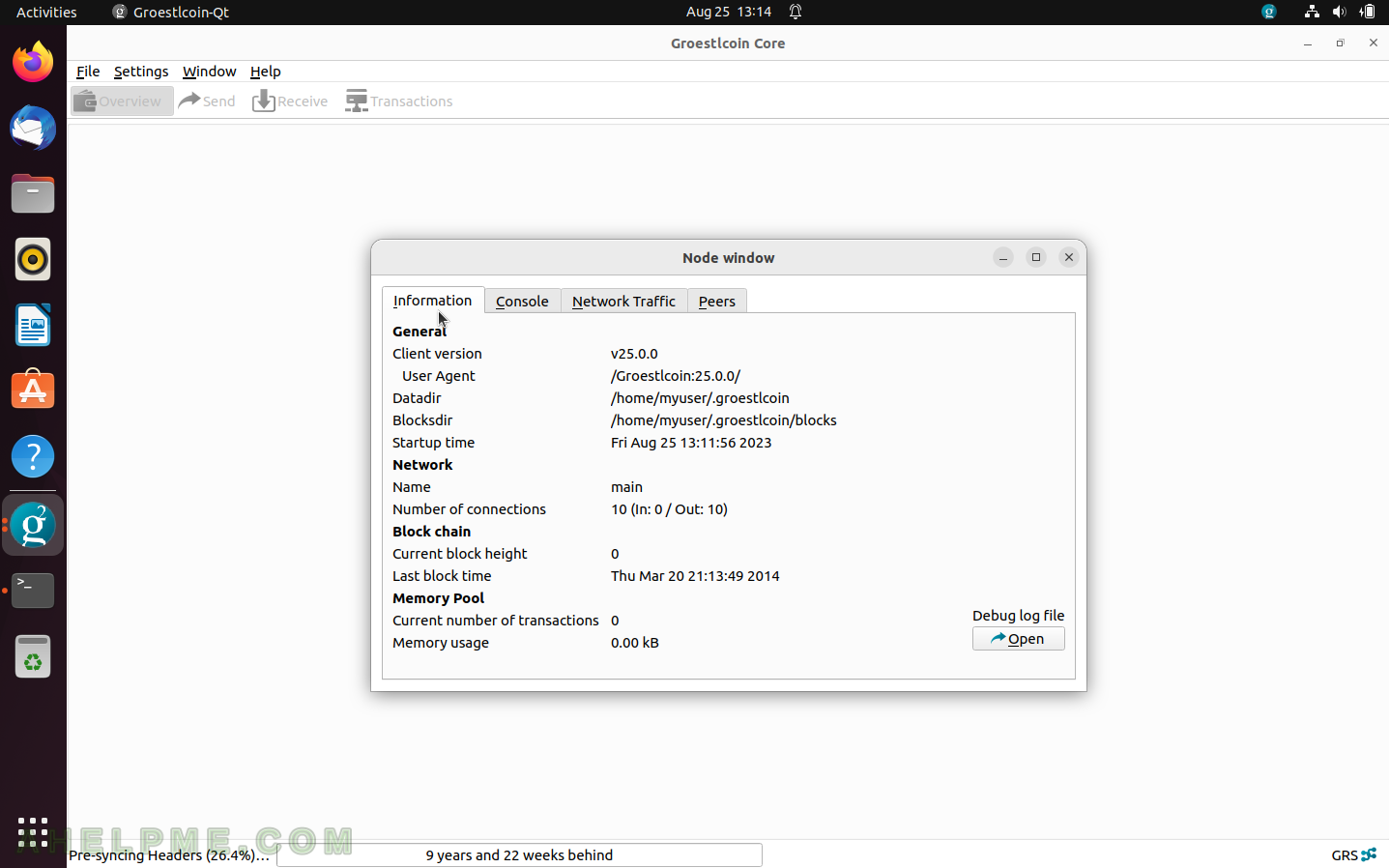1389x868 pixels.
Task: Click the Datadir path /home/myuser/.groestlcoin
Action: pos(700,398)
